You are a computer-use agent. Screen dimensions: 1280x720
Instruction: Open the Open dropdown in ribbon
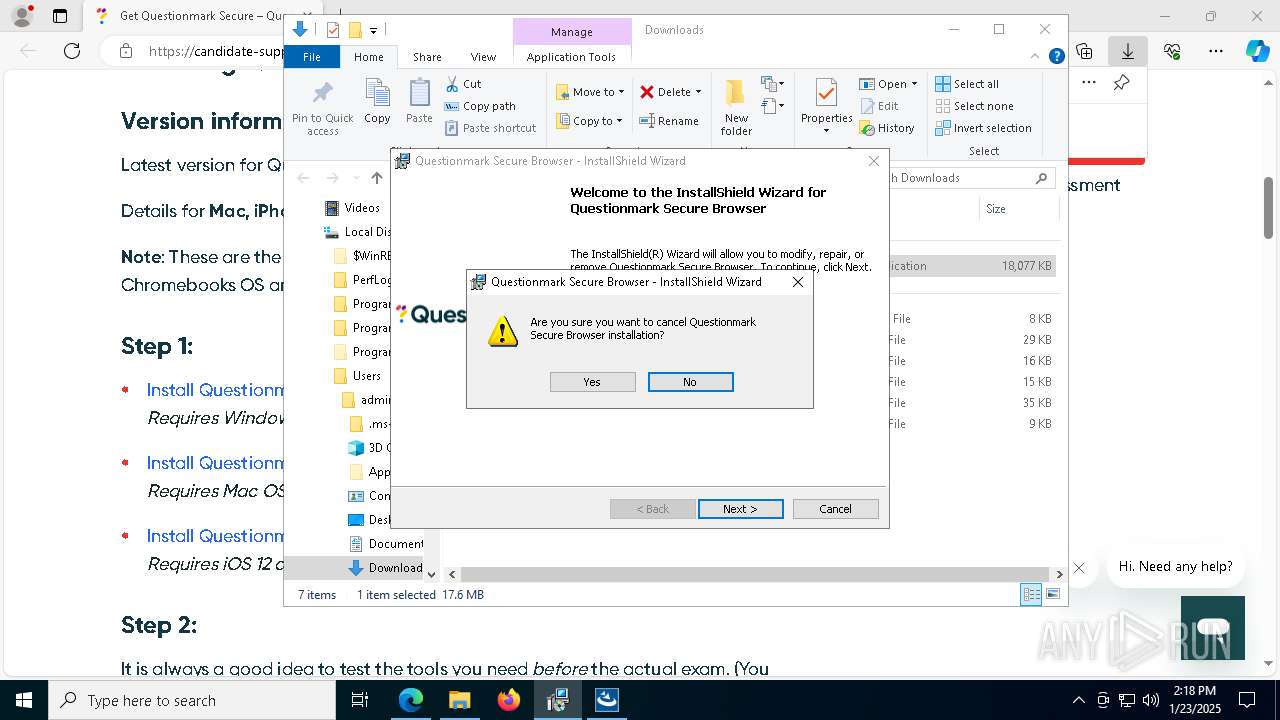point(889,84)
